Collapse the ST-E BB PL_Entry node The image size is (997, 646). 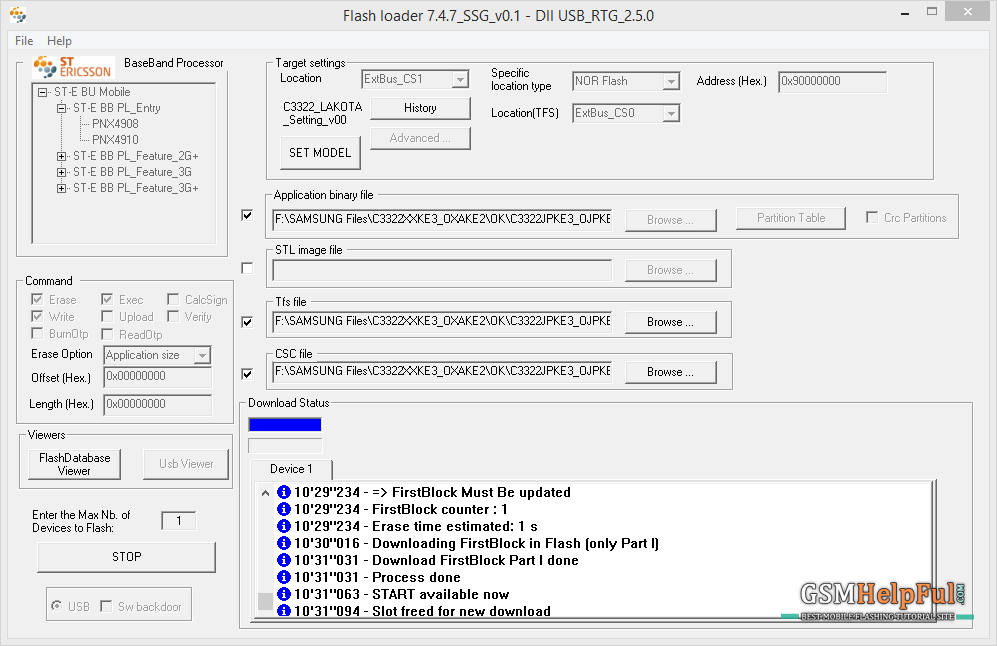pyautogui.click(x=61, y=108)
